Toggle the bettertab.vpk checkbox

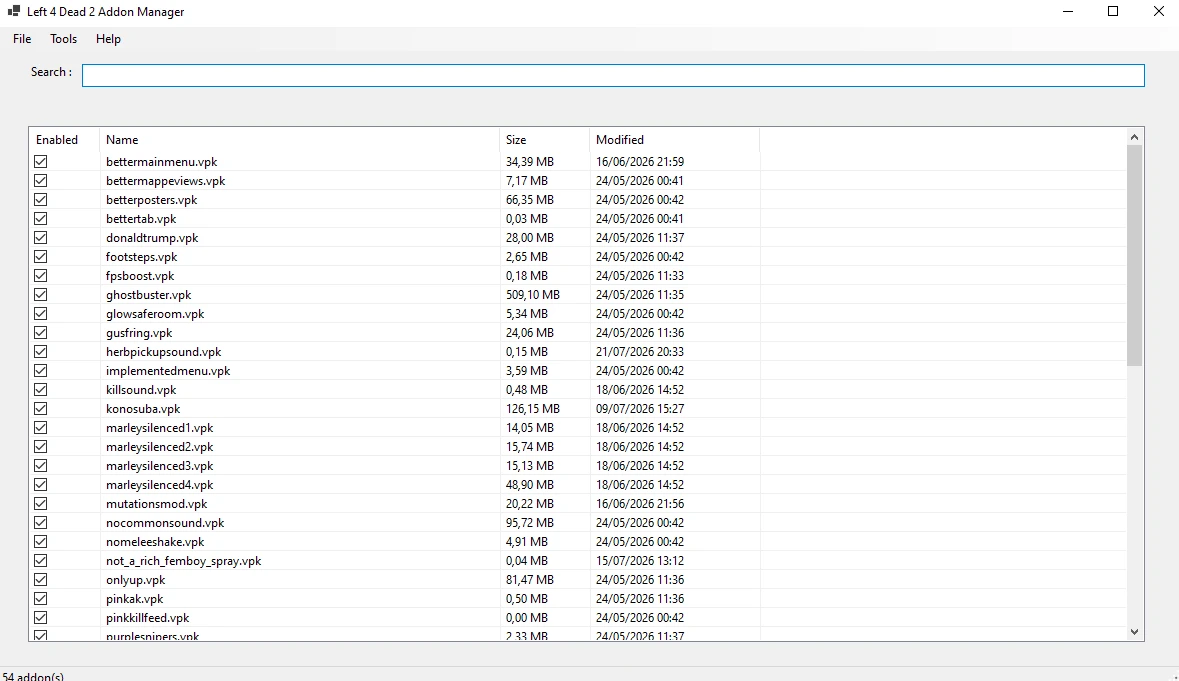[41, 219]
